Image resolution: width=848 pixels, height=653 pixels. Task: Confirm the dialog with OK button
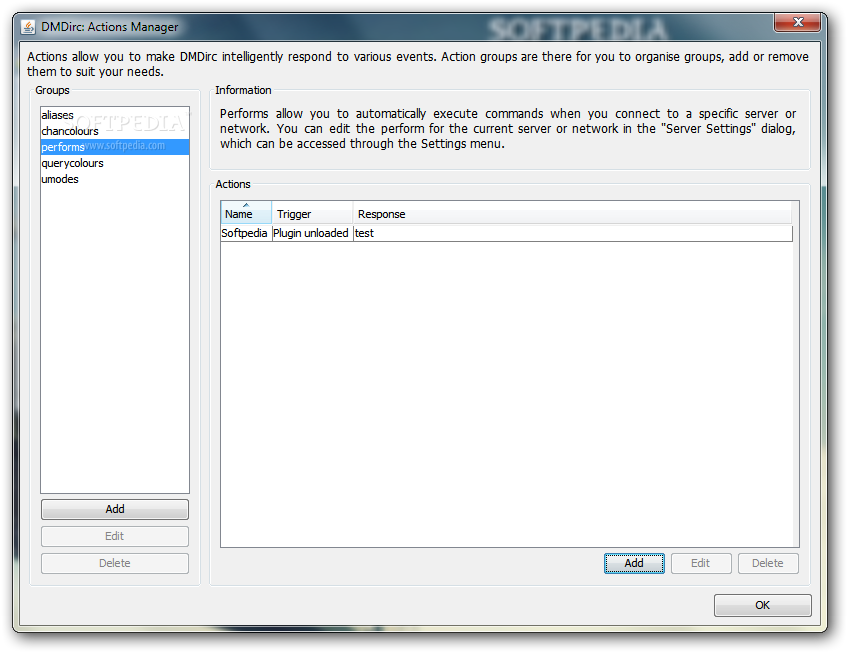[763, 605]
